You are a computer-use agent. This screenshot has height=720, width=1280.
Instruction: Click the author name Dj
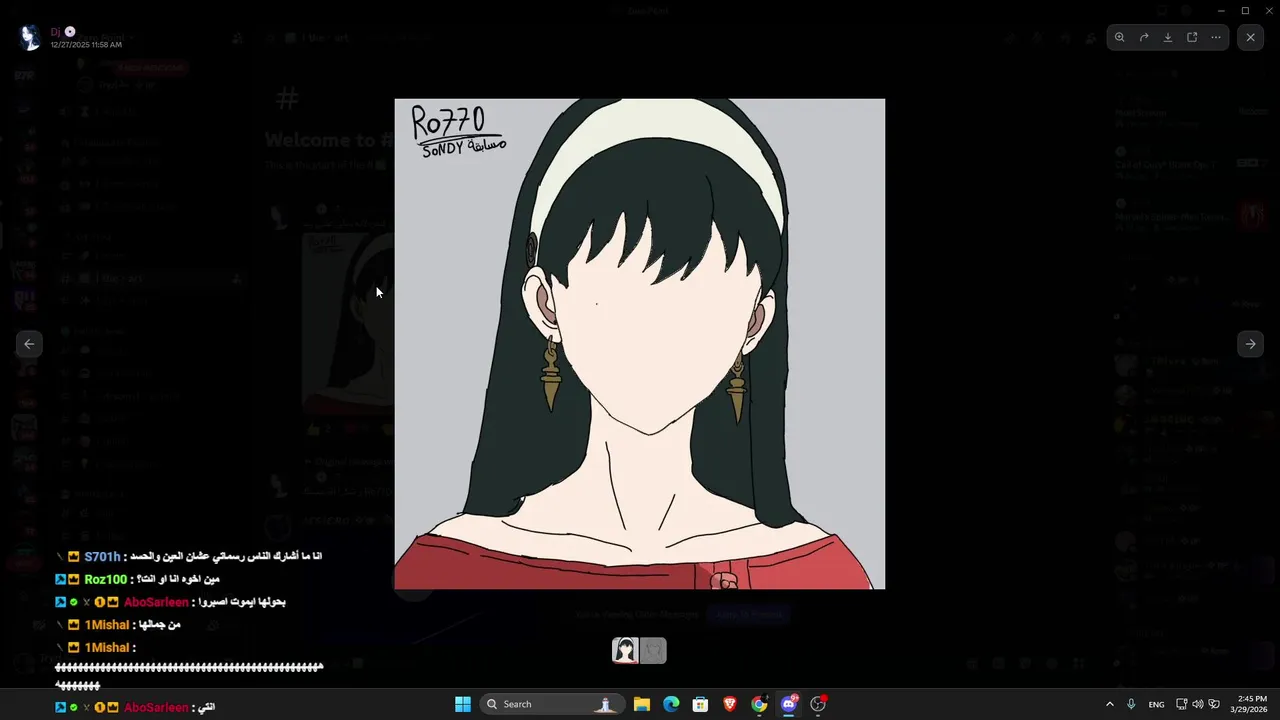coord(56,32)
